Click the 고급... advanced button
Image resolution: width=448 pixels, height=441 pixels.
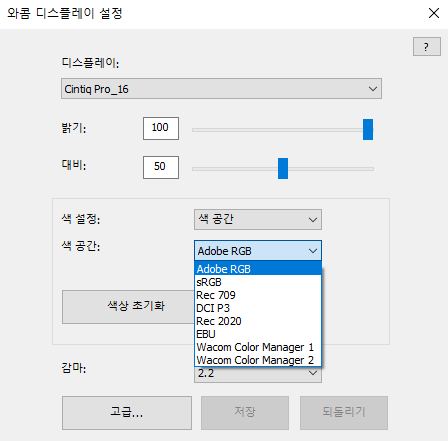pyautogui.click(x=127, y=413)
